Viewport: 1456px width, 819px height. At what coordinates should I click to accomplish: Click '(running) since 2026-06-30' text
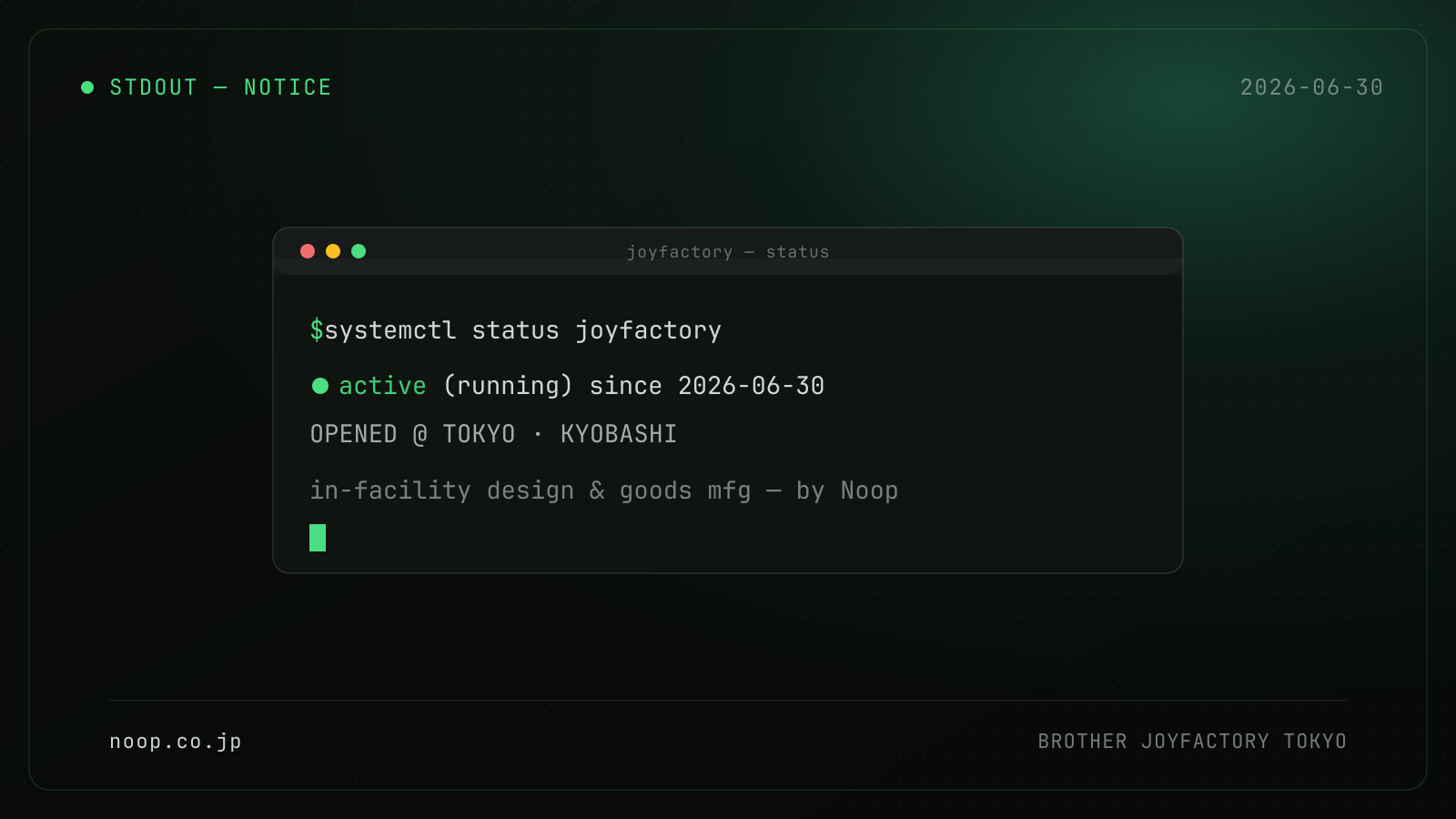pyautogui.click(x=633, y=386)
